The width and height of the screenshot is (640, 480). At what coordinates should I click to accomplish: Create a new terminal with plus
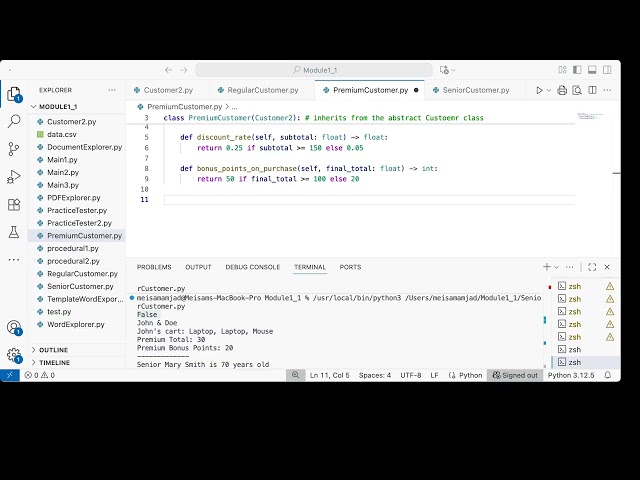tap(547, 267)
